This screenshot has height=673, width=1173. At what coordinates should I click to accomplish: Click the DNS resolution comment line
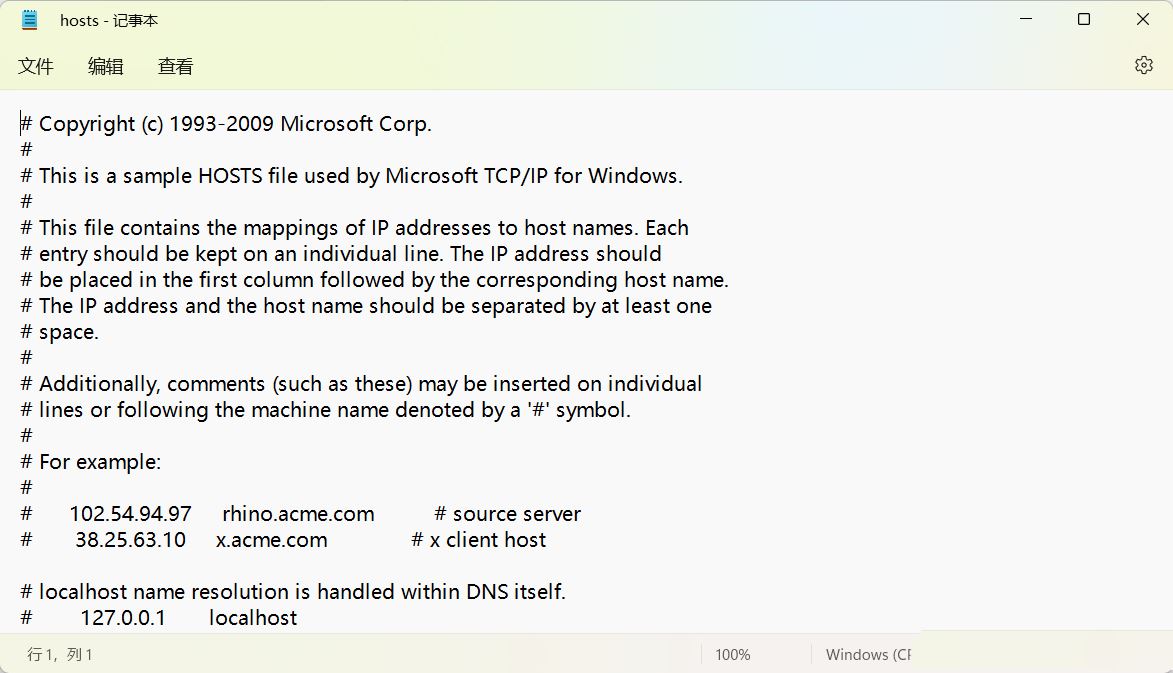292,591
